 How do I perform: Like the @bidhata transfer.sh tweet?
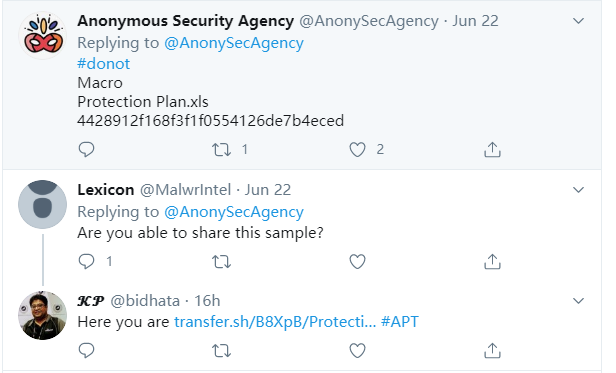[x=358, y=351]
